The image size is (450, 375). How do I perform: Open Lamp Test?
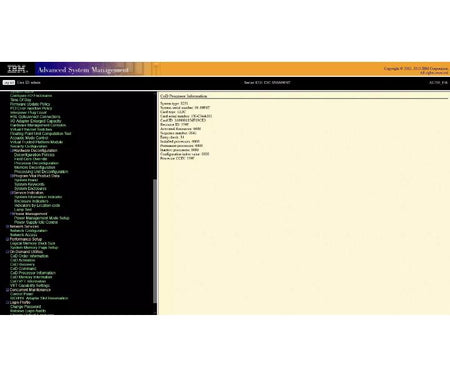click(x=23, y=210)
